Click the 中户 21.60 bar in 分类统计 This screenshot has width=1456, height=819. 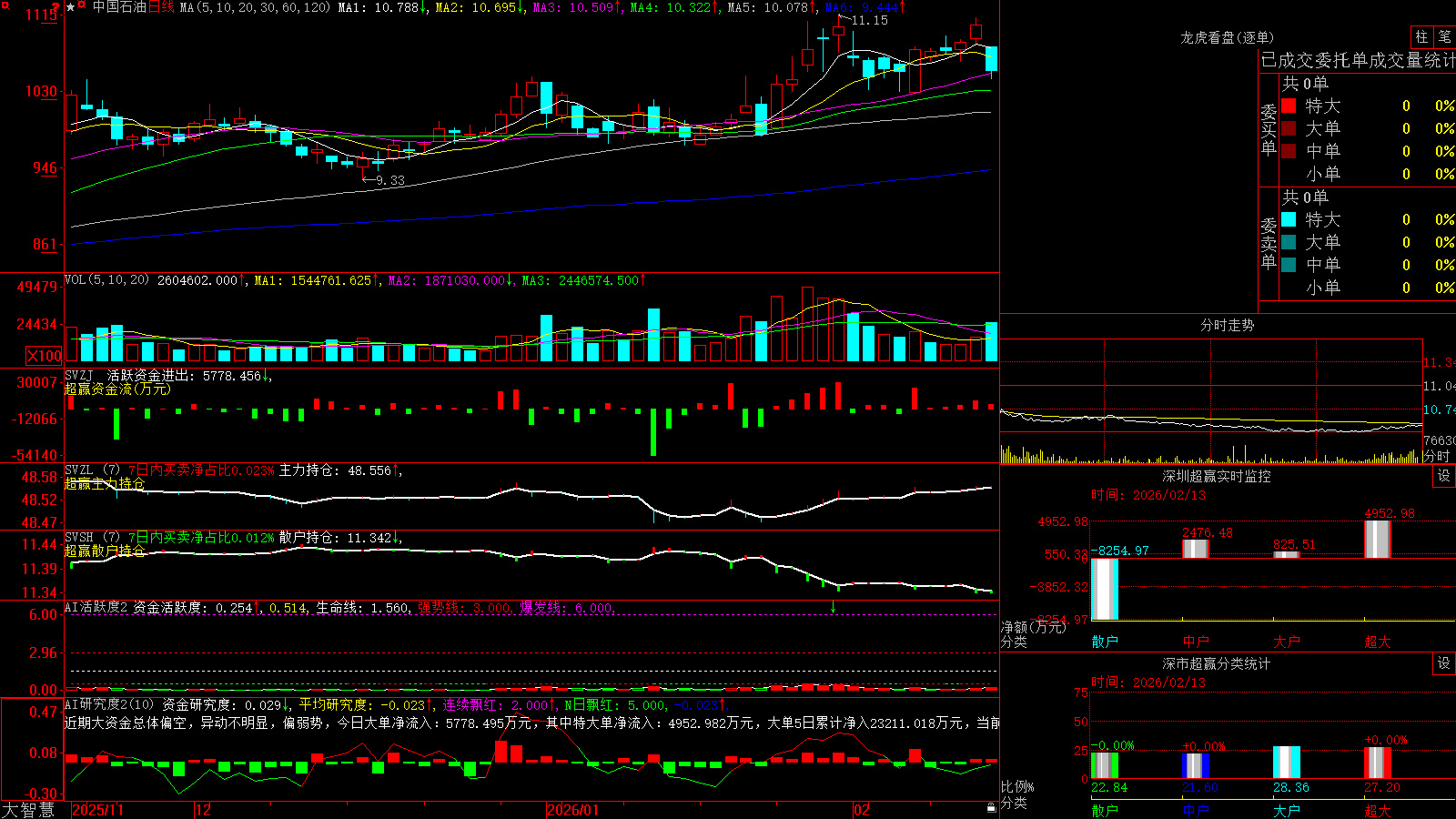pos(1196,766)
